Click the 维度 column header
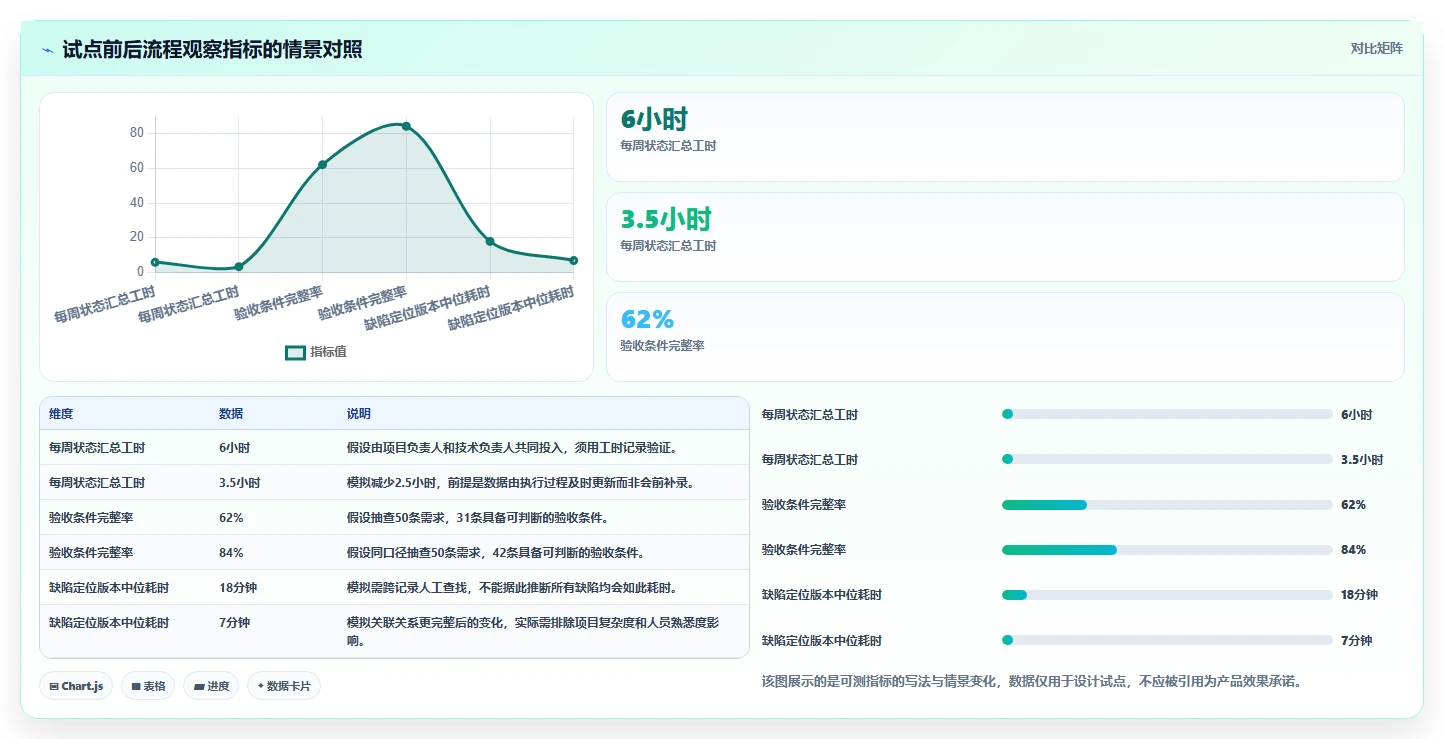The width and height of the screenshot is (1444, 739). click(61, 414)
